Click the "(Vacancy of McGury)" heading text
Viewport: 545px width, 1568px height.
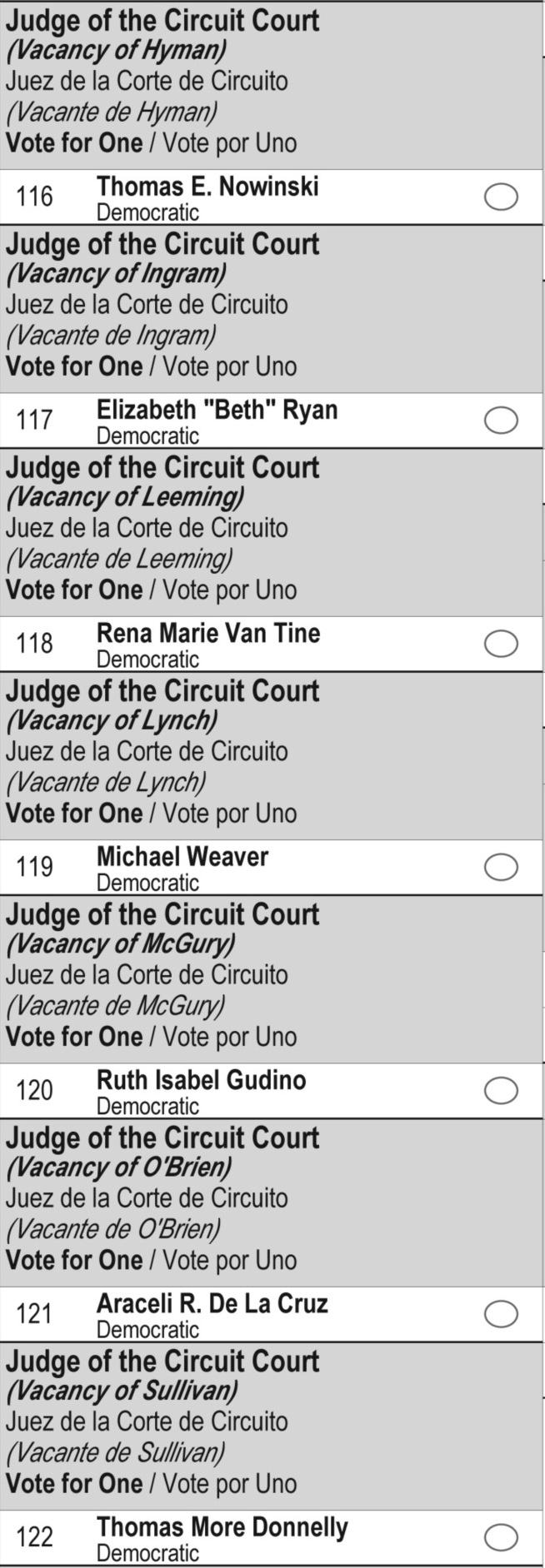pyautogui.click(x=121, y=944)
